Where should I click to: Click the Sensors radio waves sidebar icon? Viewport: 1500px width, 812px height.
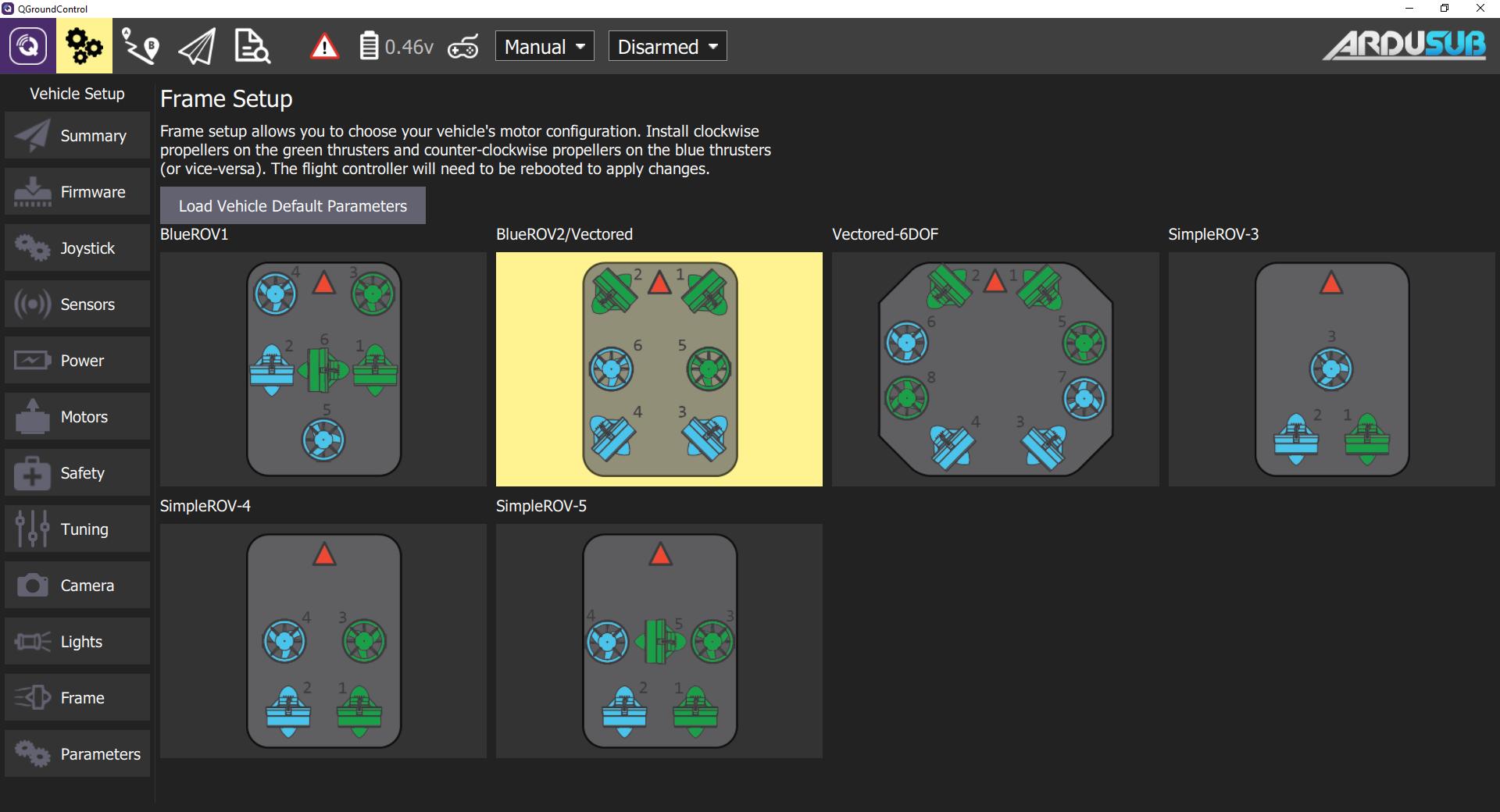(33, 304)
